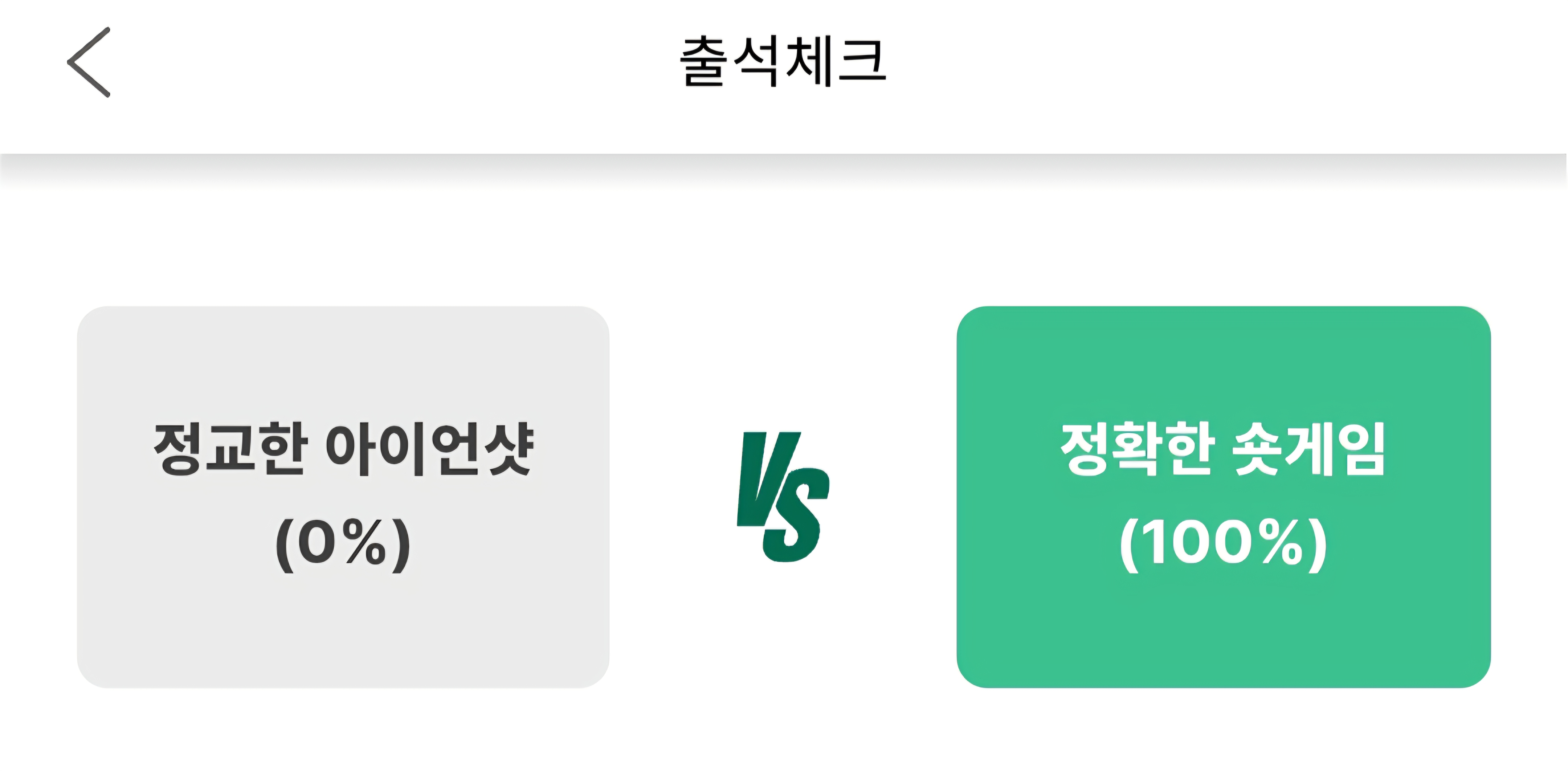Tap the back arrow icon
1568x771 pixels.
89,62
